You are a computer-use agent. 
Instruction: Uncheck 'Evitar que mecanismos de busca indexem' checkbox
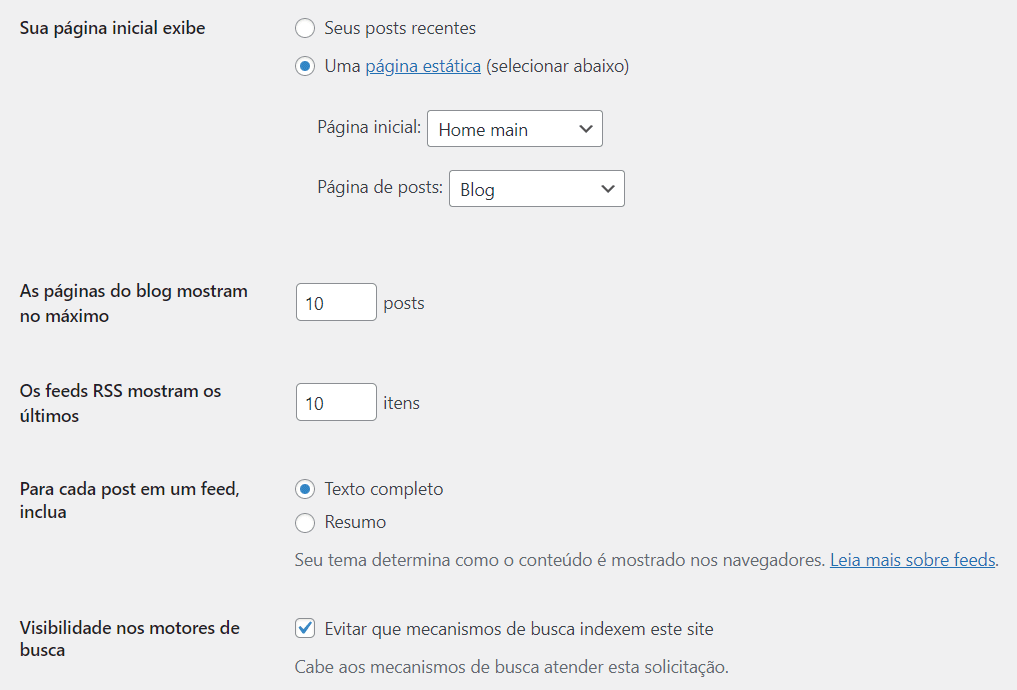point(305,628)
